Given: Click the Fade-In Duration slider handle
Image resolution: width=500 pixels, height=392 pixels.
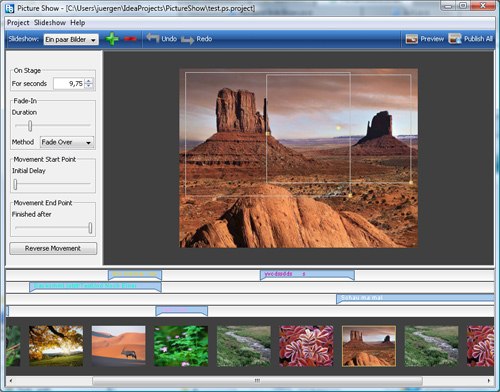Looking at the screenshot, I should coord(30,126).
